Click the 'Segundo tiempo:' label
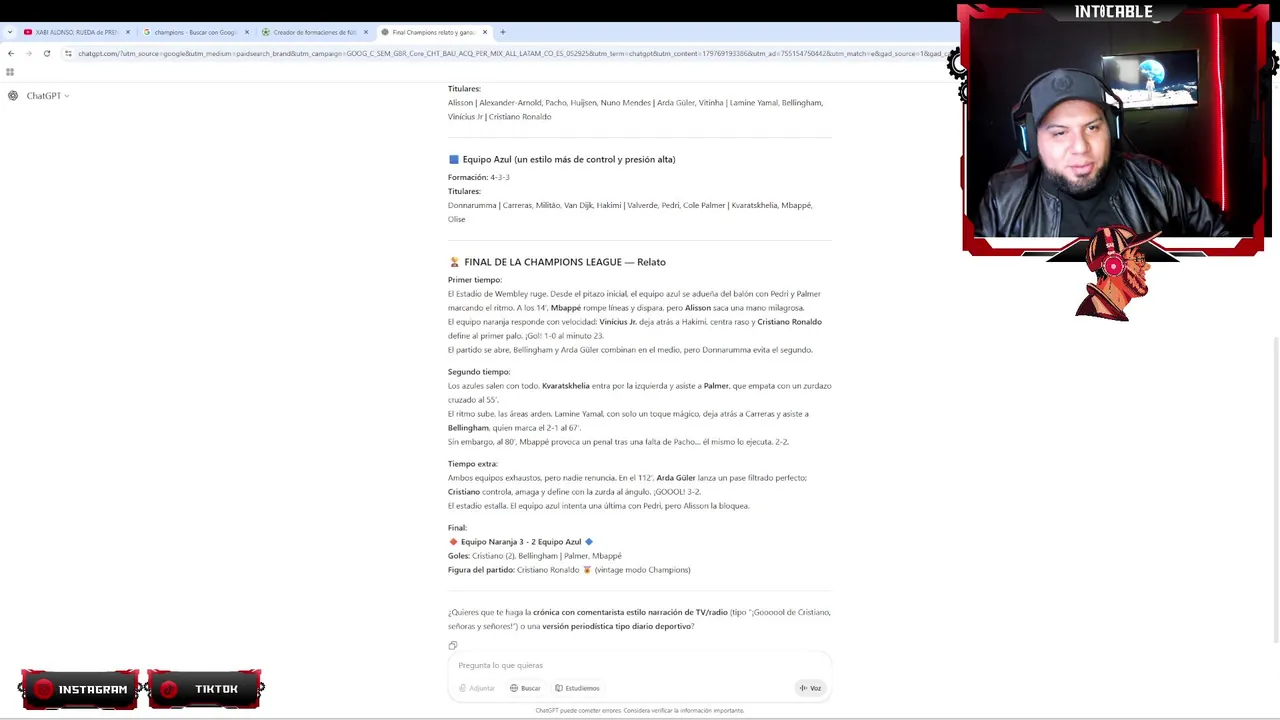 479,372
